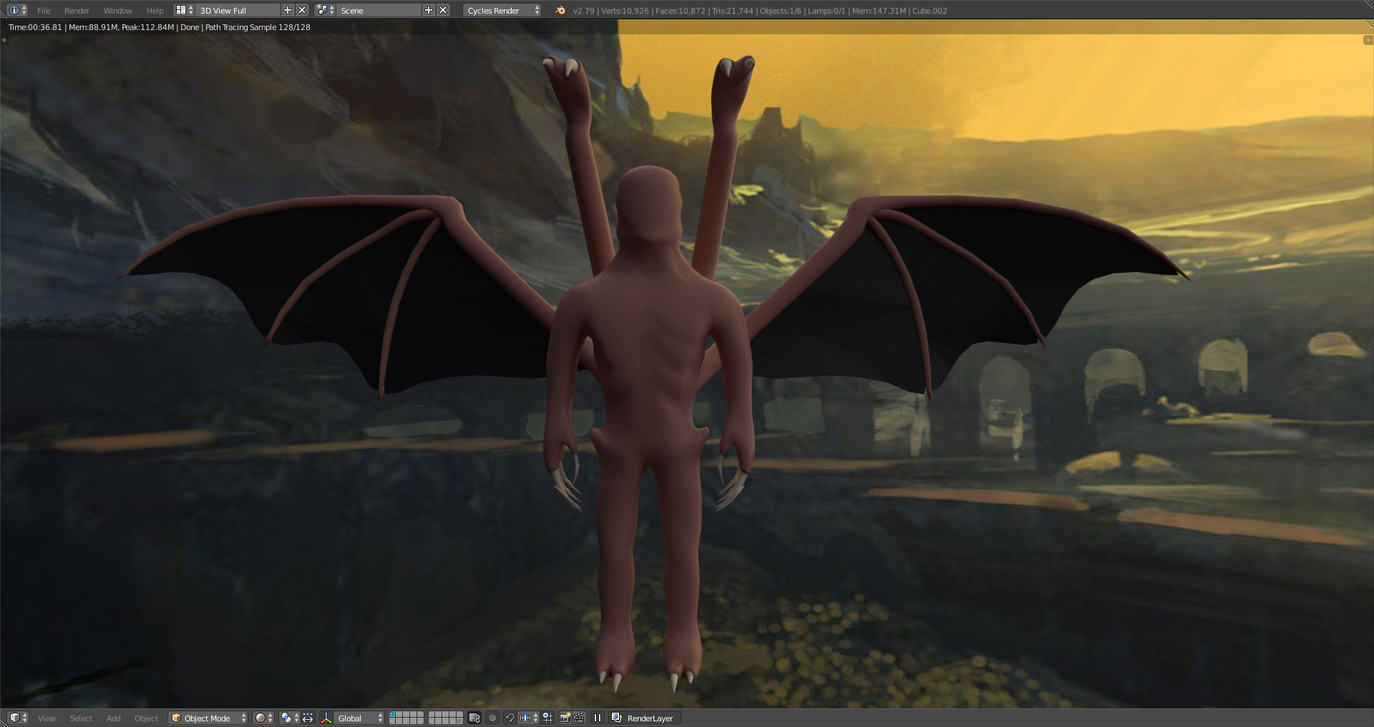The image size is (1374, 727).
Task: Toggle snap during transform
Action: (510, 718)
